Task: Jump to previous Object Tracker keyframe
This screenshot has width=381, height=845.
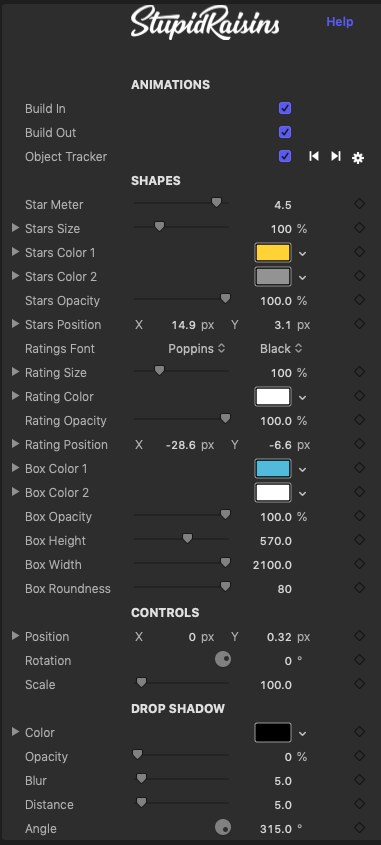Action: click(314, 156)
